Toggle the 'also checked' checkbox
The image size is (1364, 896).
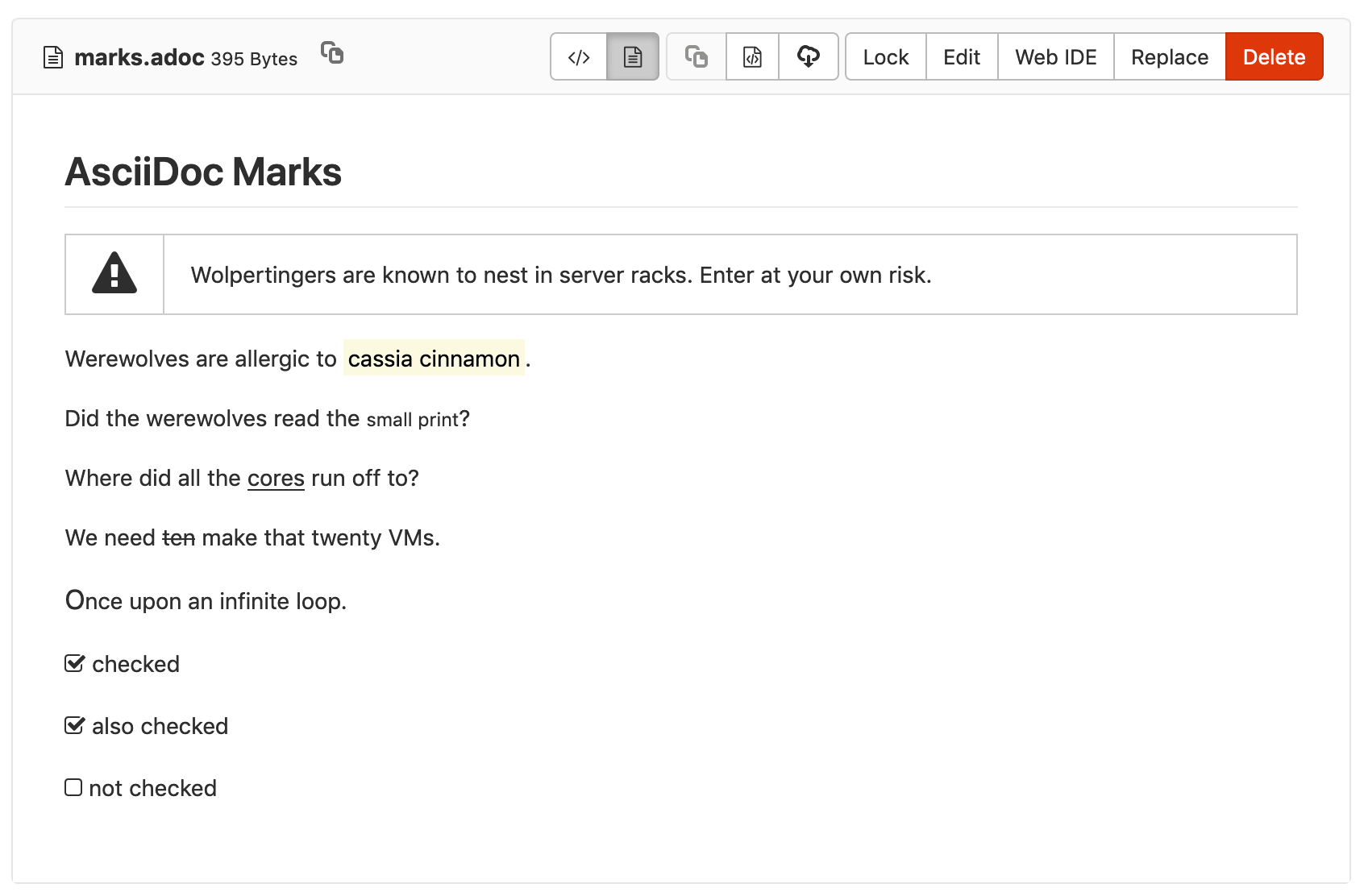click(x=74, y=725)
